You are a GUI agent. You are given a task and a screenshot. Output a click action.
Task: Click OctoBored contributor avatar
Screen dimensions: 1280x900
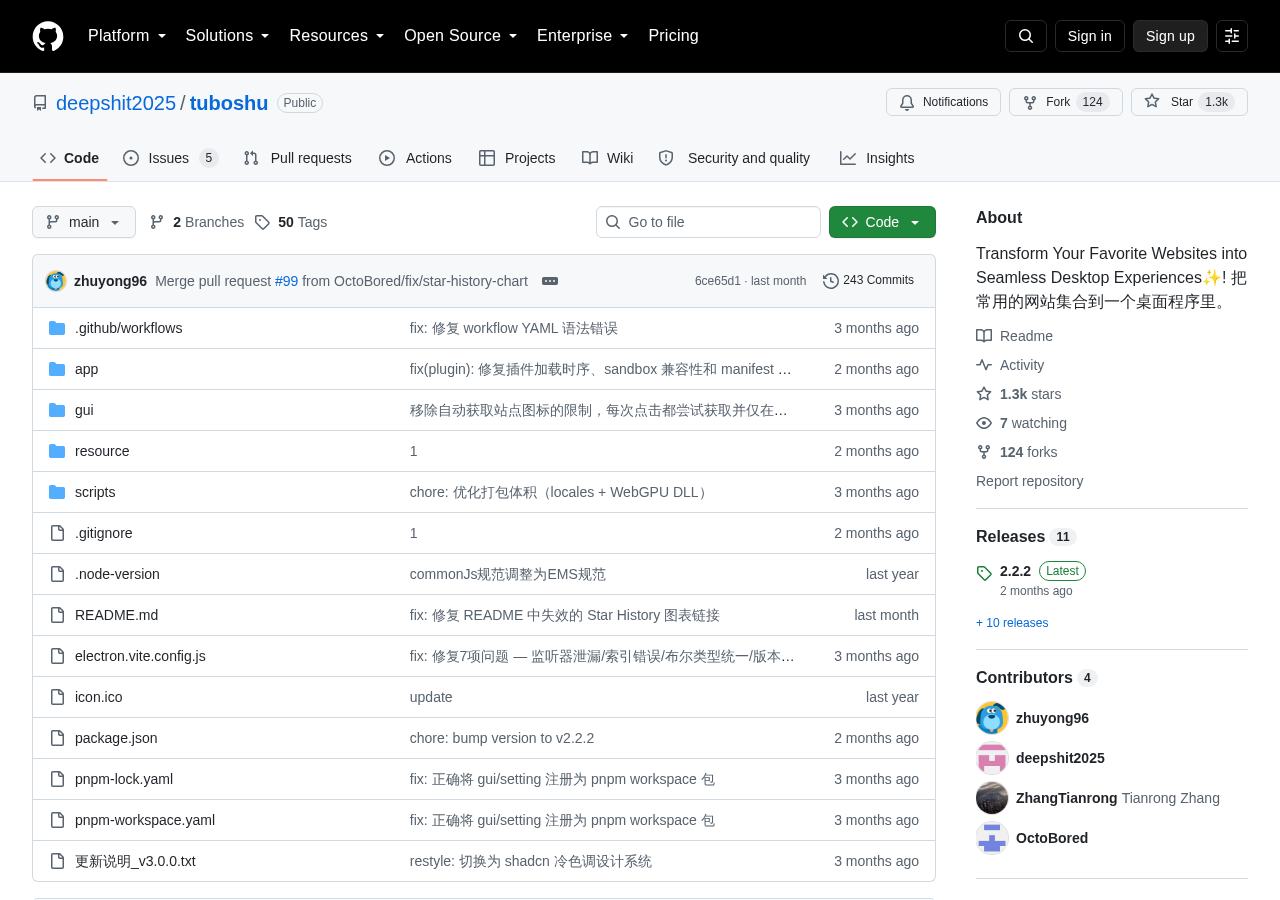pyautogui.click(x=992, y=838)
